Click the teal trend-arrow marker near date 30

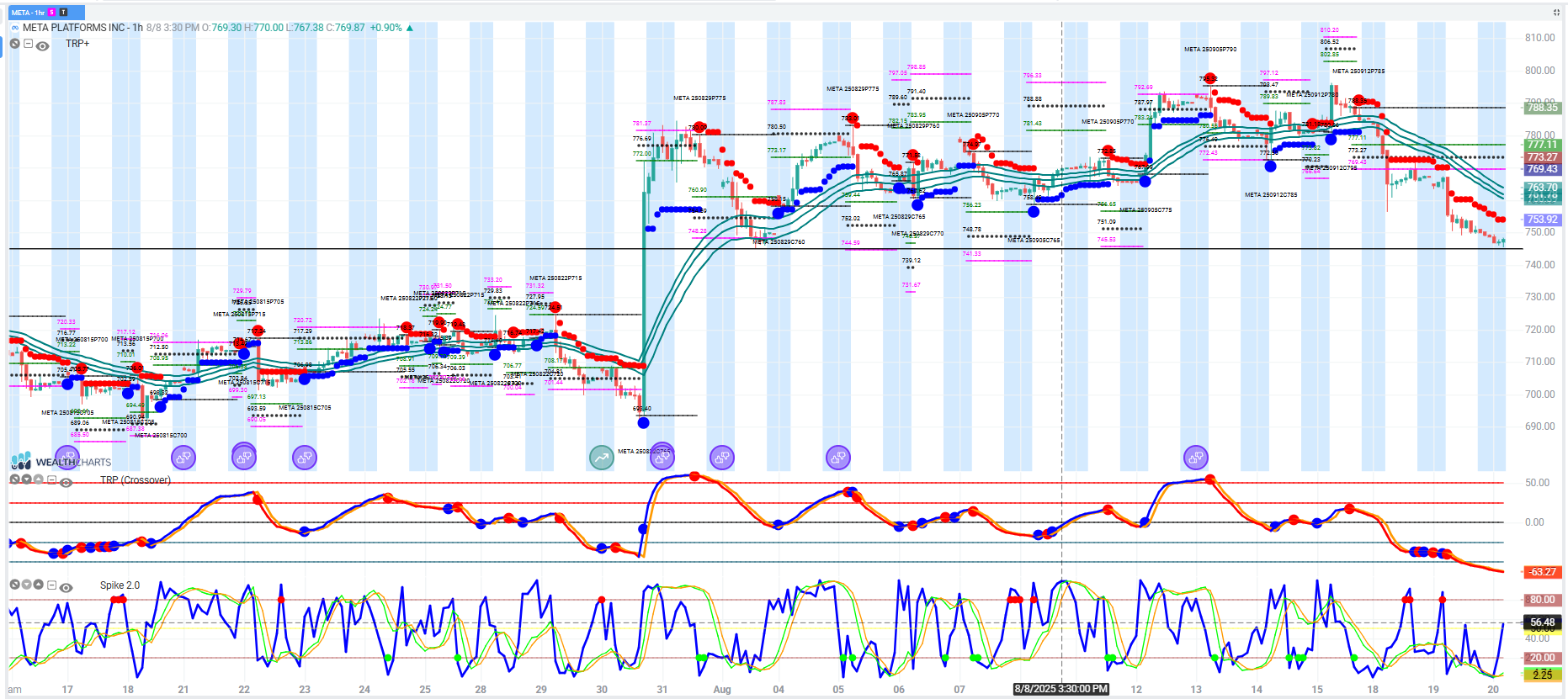(601, 458)
